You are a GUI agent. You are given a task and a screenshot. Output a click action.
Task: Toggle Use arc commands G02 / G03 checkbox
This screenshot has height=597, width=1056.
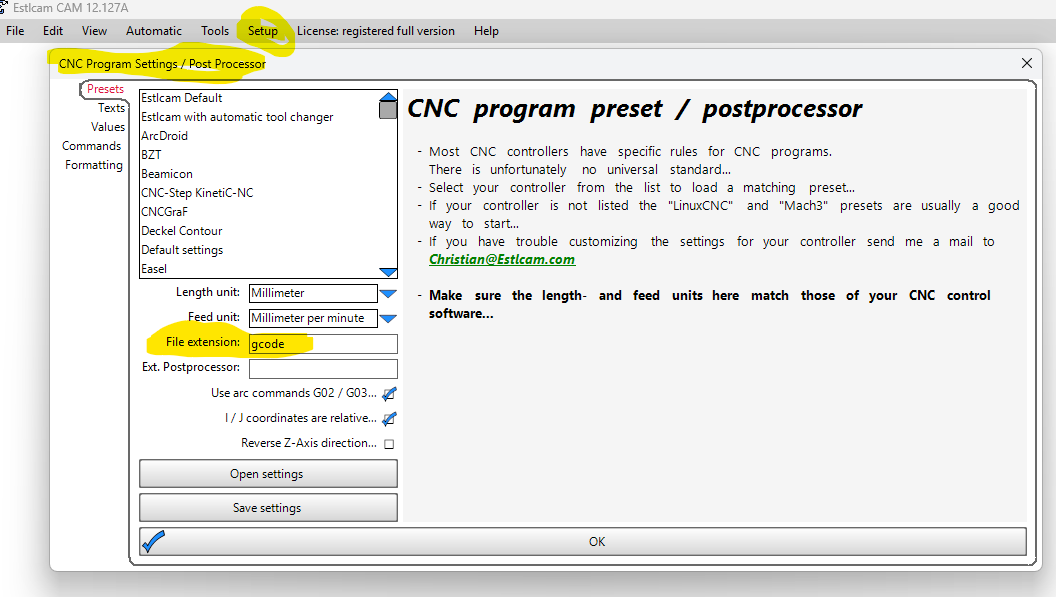point(389,394)
